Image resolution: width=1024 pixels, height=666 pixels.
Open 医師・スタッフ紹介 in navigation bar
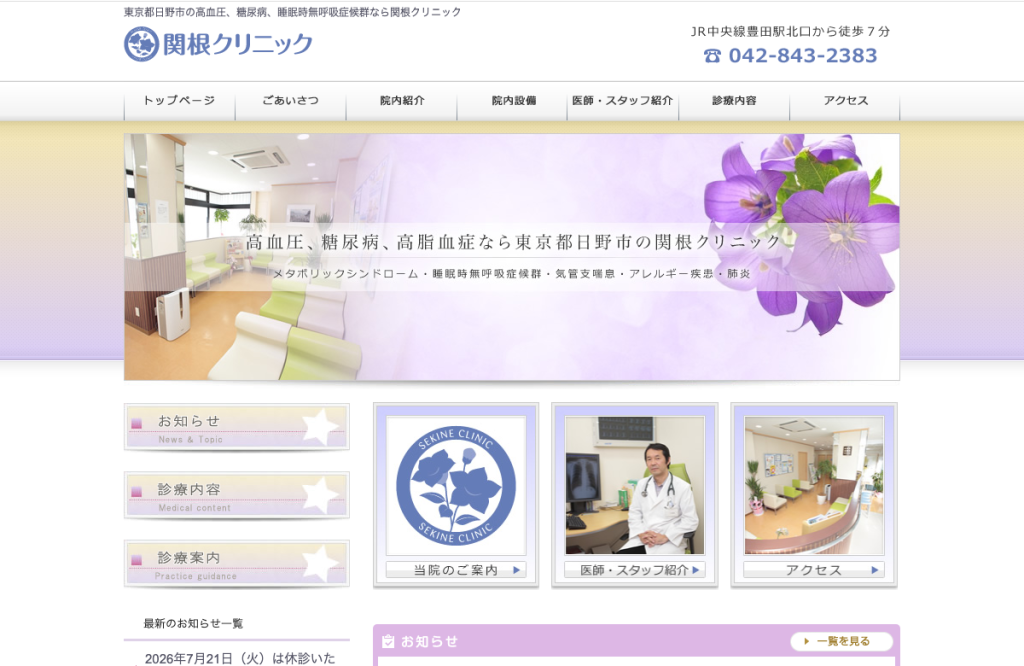pos(623,101)
